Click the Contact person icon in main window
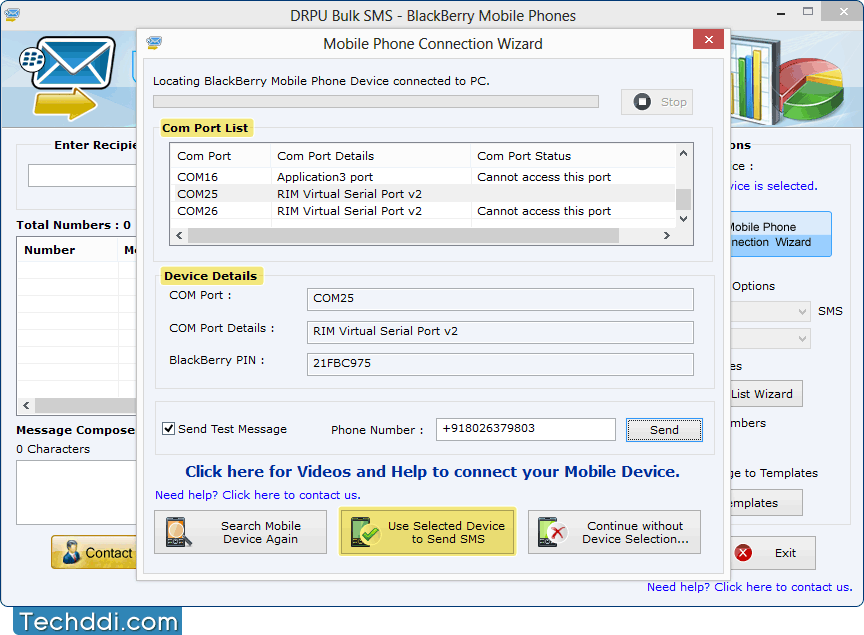Screen dimensions: 864x635 [71, 552]
